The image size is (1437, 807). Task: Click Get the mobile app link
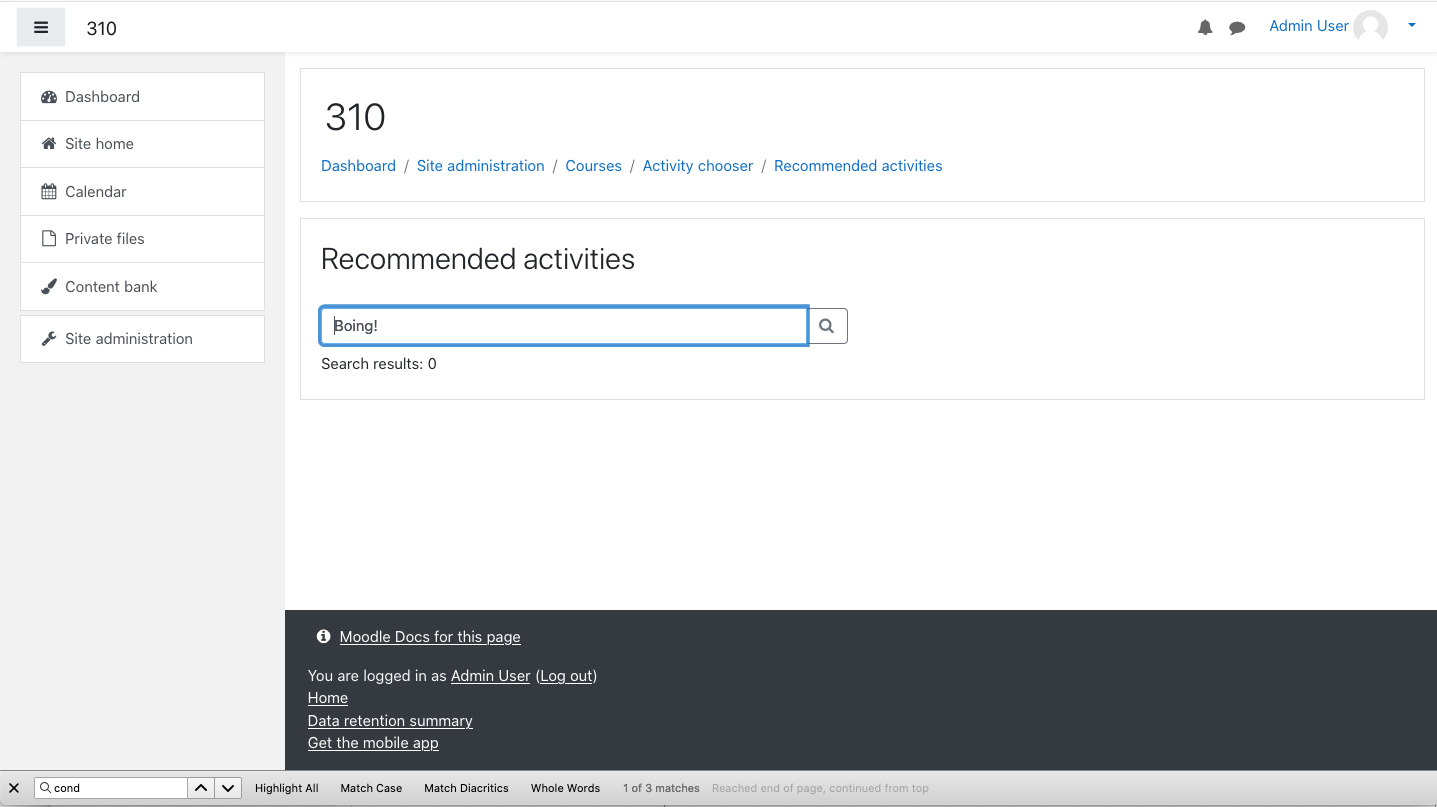pos(373,743)
